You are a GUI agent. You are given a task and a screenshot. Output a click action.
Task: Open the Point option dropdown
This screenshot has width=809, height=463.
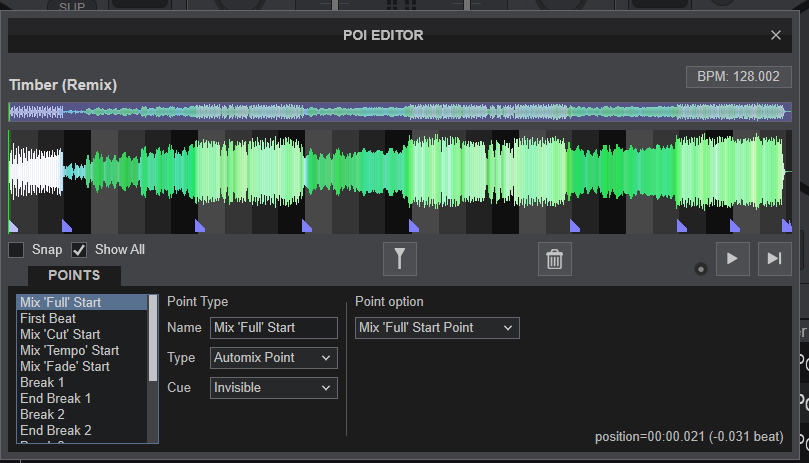[x=437, y=327]
